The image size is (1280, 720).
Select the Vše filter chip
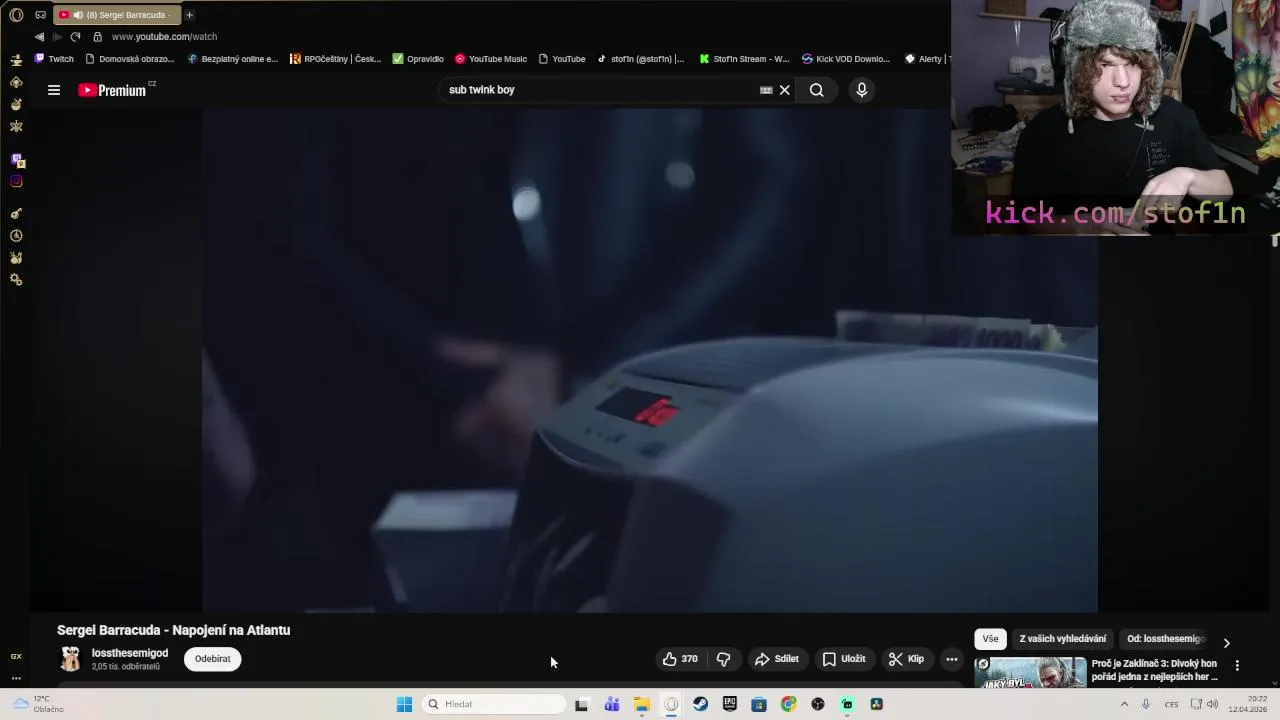pyautogui.click(x=990, y=639)
